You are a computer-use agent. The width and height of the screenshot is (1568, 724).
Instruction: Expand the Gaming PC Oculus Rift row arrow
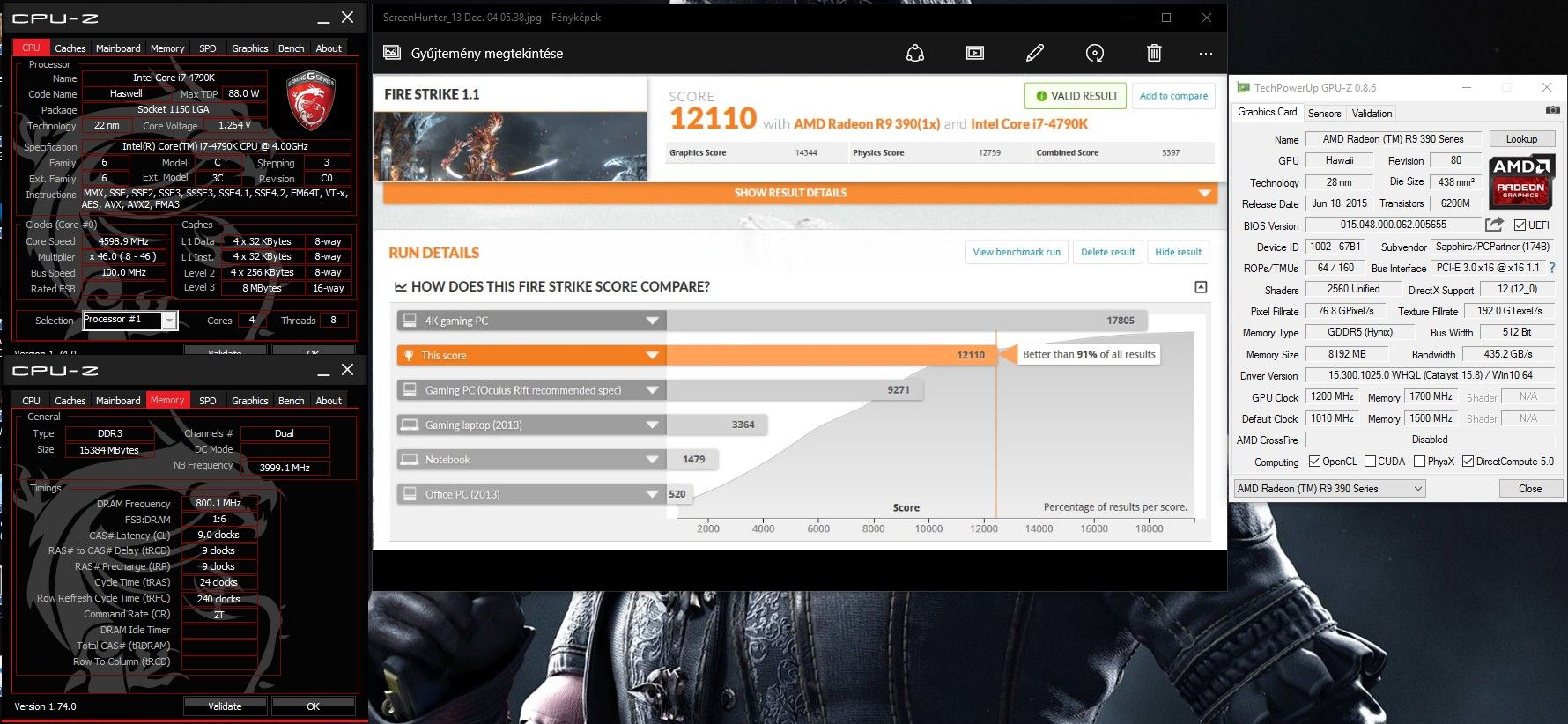click(x=652, y=390)
